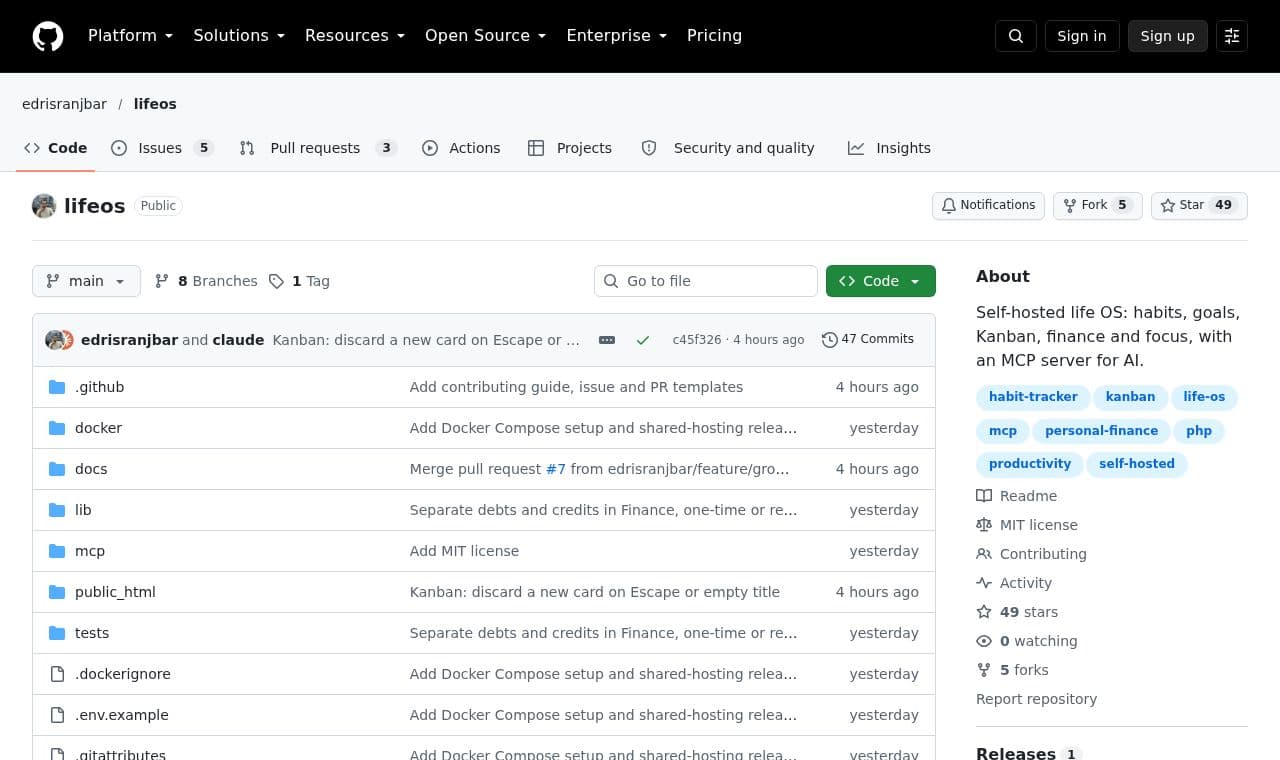Expand the Platform menu
This screenshot has height=760, width=1280.
coord(130,36)
